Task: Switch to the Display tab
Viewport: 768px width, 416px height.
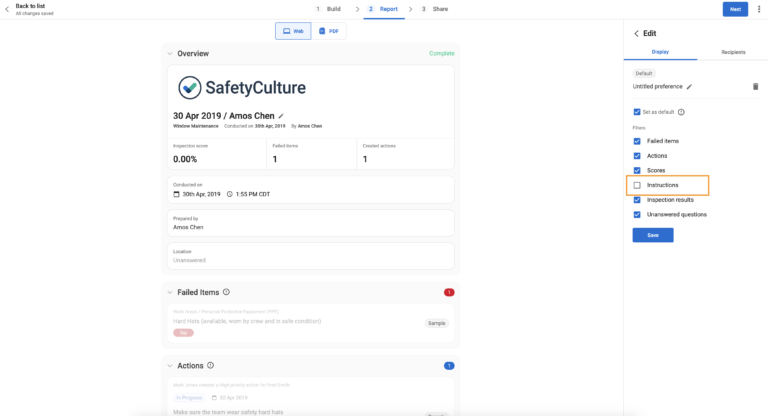Action: pos(660,52)
